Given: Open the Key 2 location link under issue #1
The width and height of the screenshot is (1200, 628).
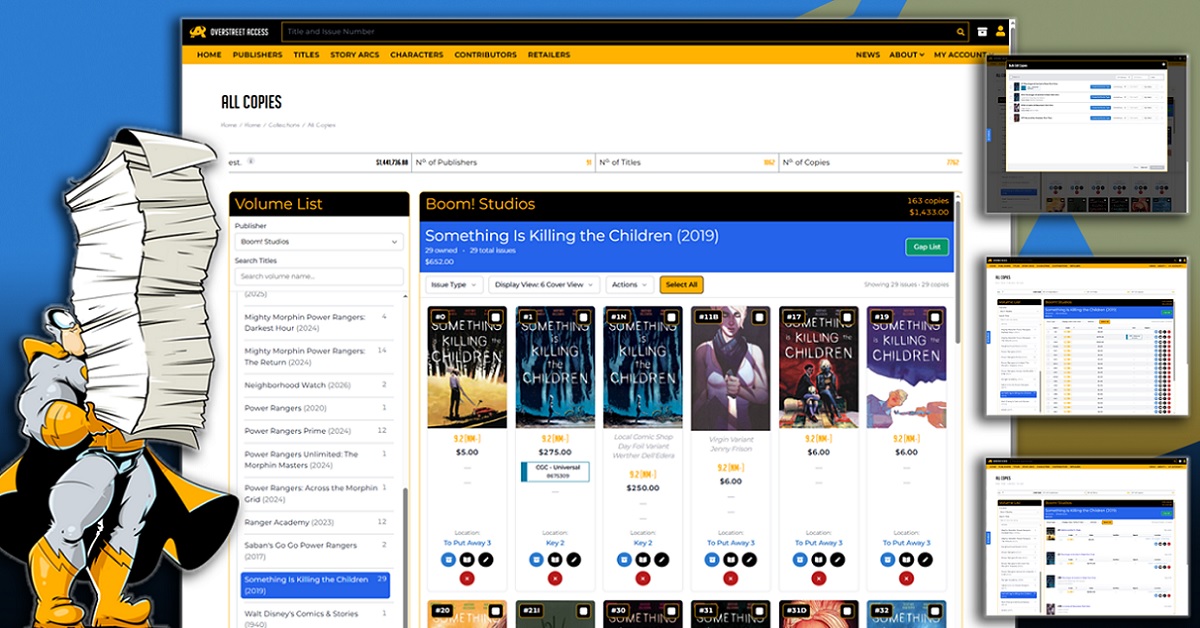Looking at the screenshot, I should tap(555, 543).
